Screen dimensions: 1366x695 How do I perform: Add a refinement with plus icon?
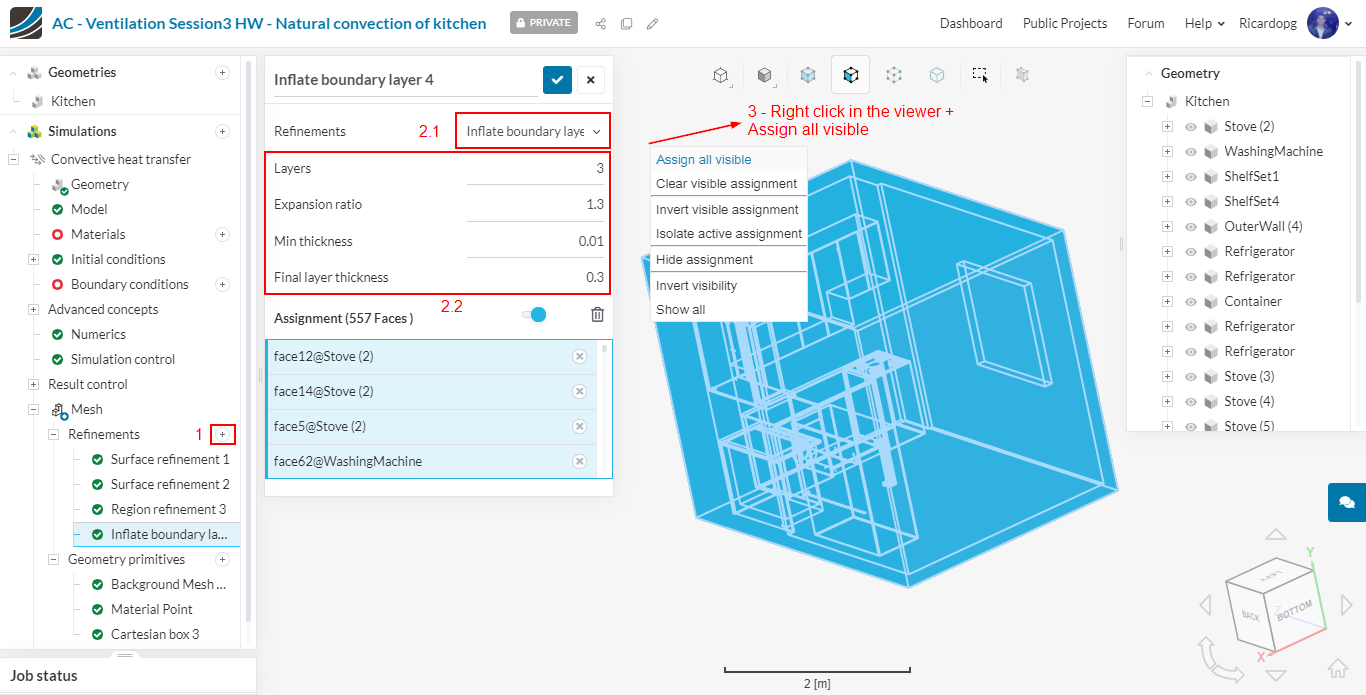coord(222,435)
